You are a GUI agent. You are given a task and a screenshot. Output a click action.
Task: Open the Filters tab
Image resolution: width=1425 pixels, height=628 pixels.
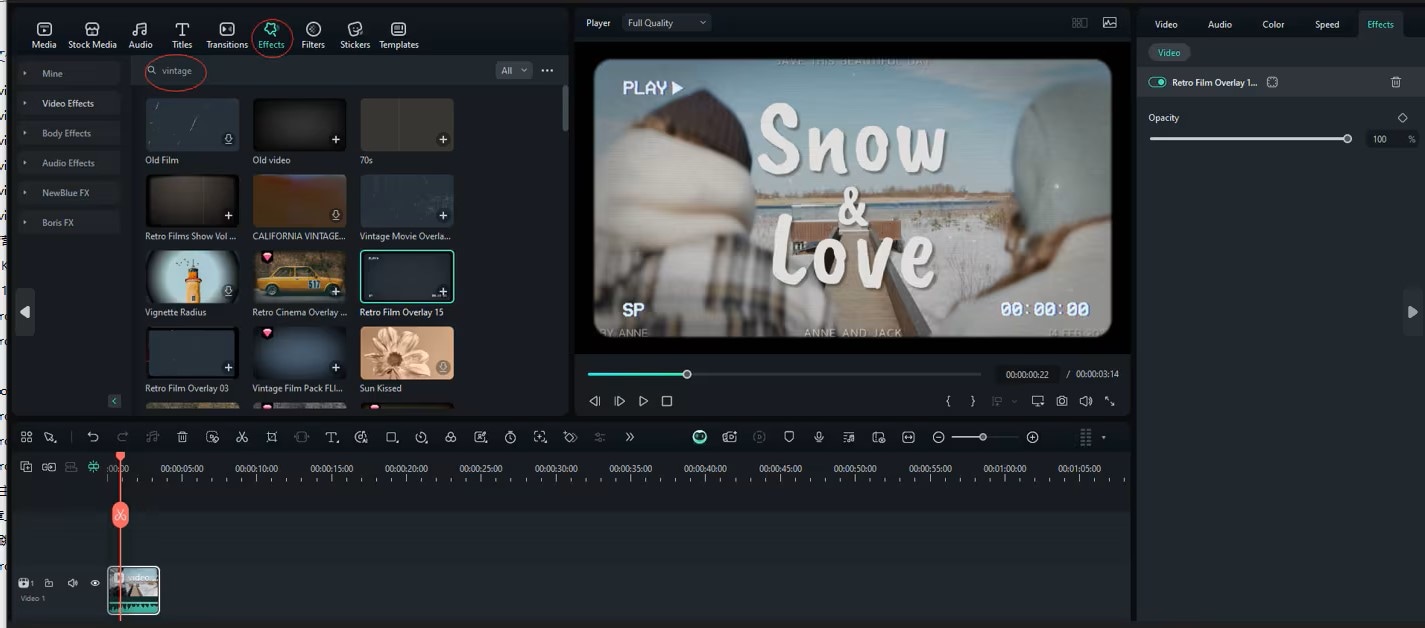[313, 35]
